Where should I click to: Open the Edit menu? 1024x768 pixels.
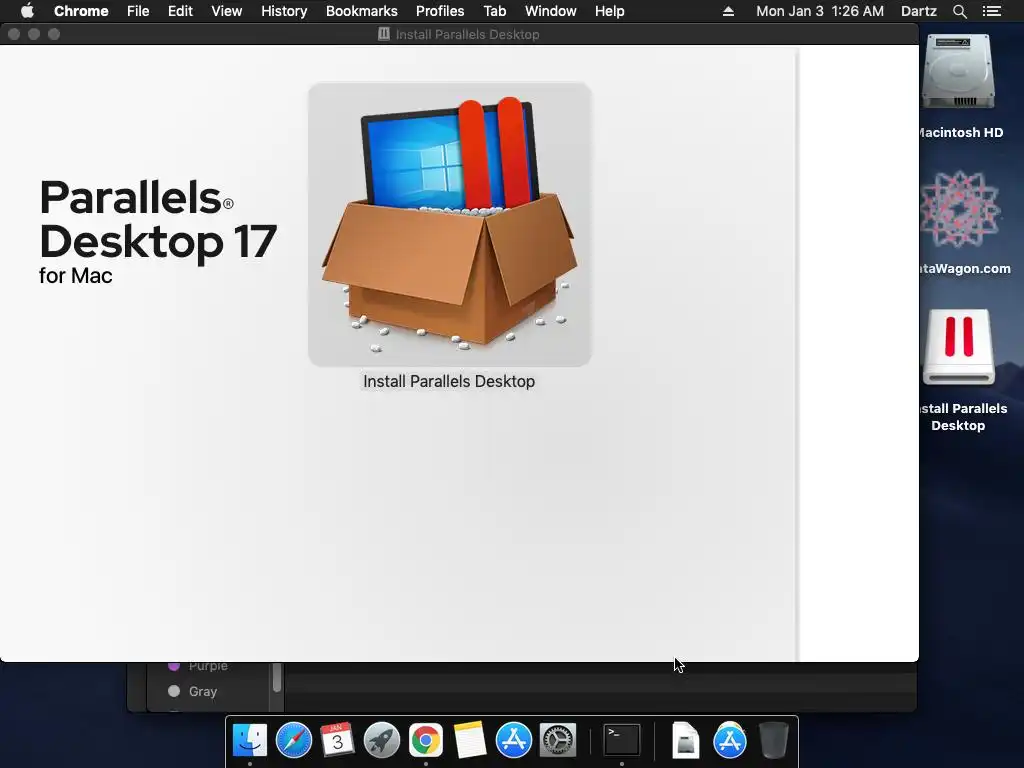180,11
